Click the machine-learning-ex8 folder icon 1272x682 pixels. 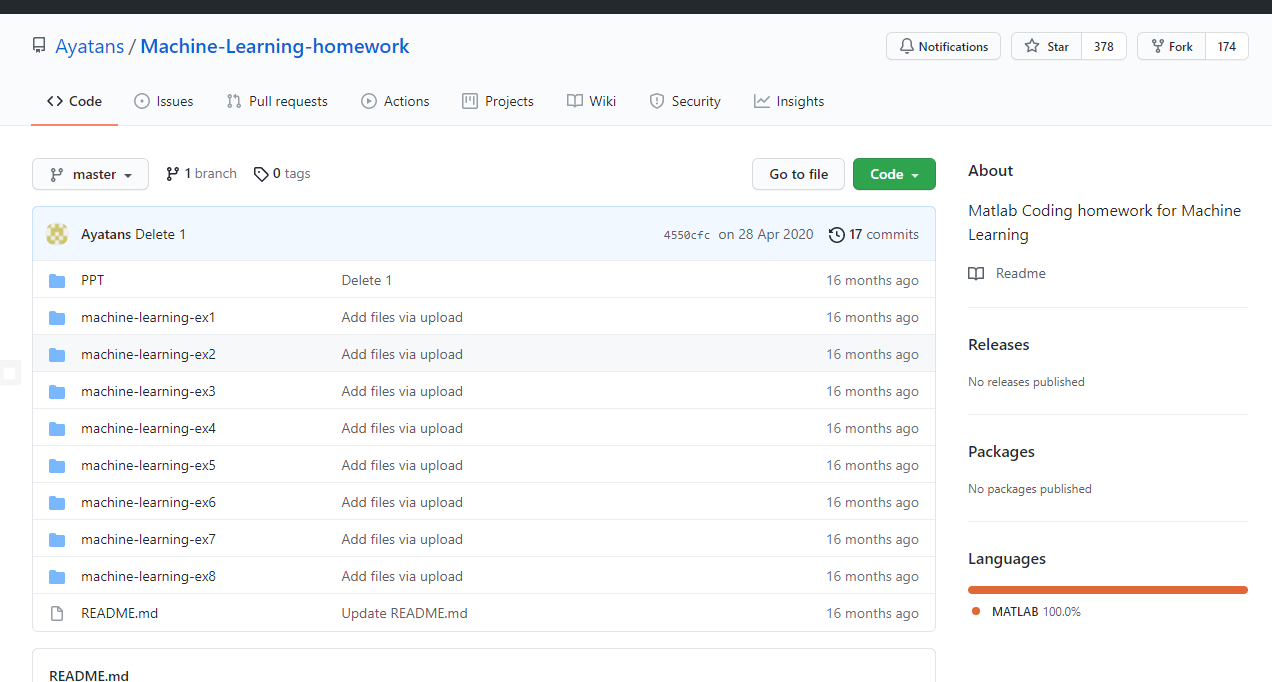tap(57, 577)
